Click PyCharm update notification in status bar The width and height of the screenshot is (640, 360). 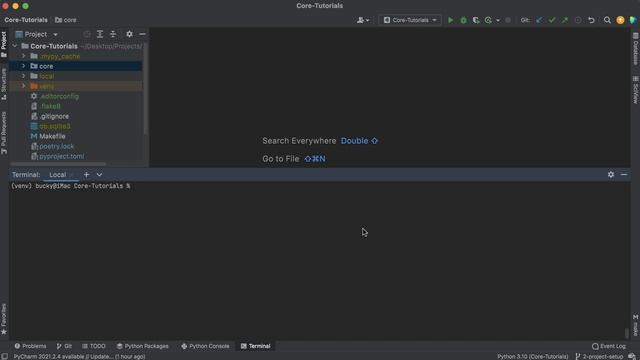click(80, 356)
